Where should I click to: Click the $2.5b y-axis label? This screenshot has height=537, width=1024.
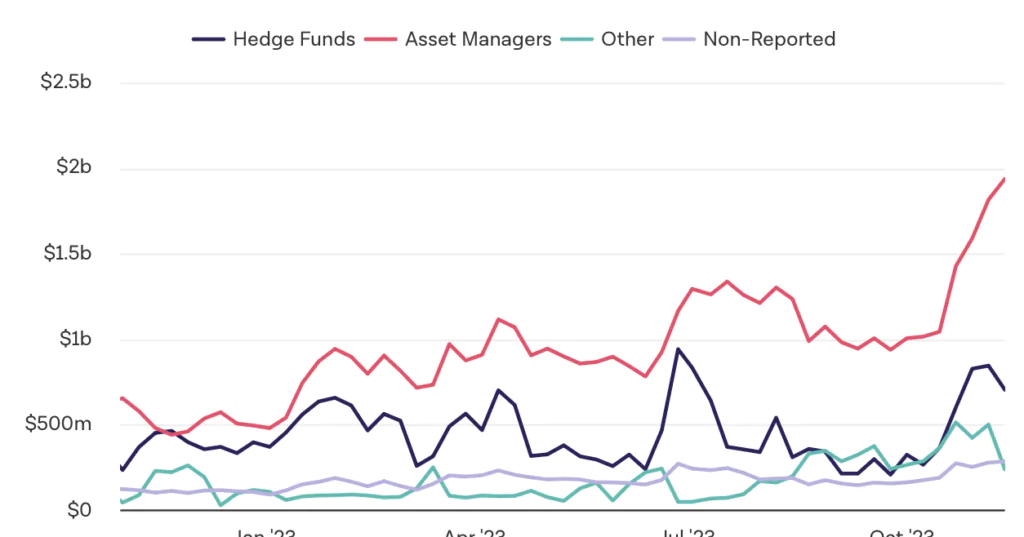[x=66, y=82]
